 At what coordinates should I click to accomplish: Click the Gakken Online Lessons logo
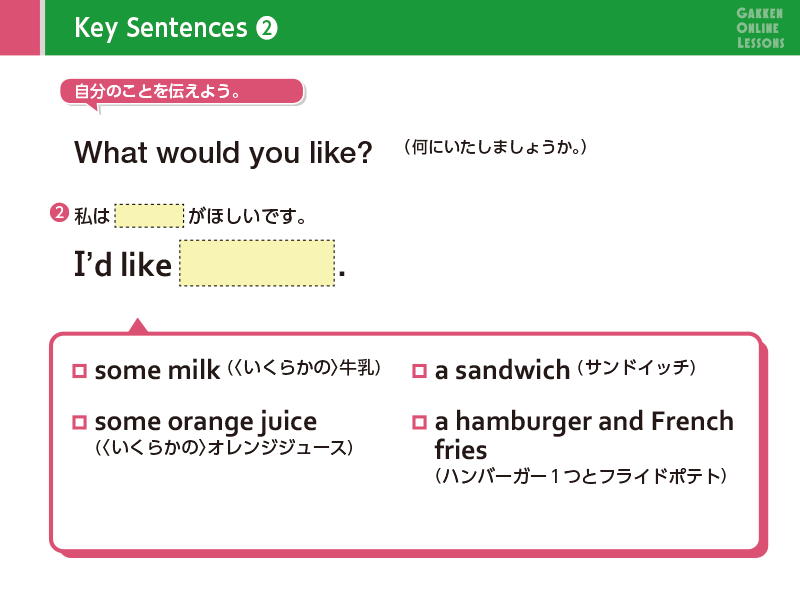(x=760, y=27)
